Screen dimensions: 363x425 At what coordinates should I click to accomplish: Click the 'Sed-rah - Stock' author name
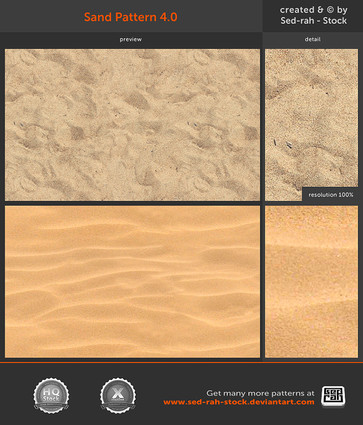coord(313,21)
